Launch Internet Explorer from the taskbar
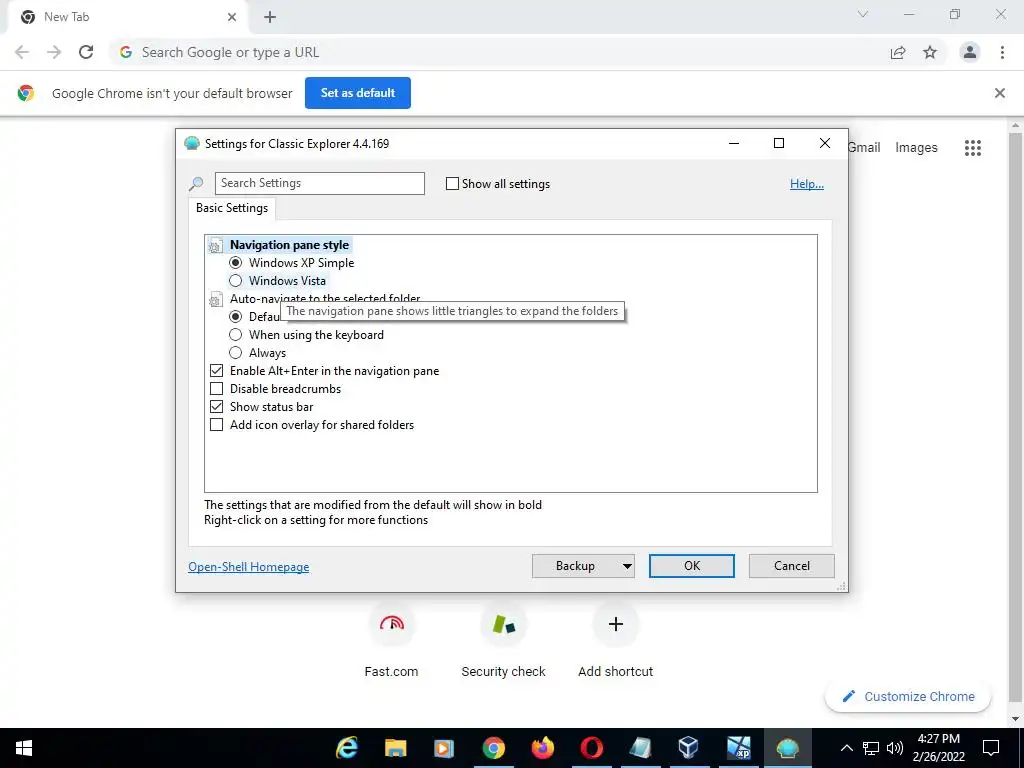This screenshot has height=768, width=1024. tap(347, 748)
